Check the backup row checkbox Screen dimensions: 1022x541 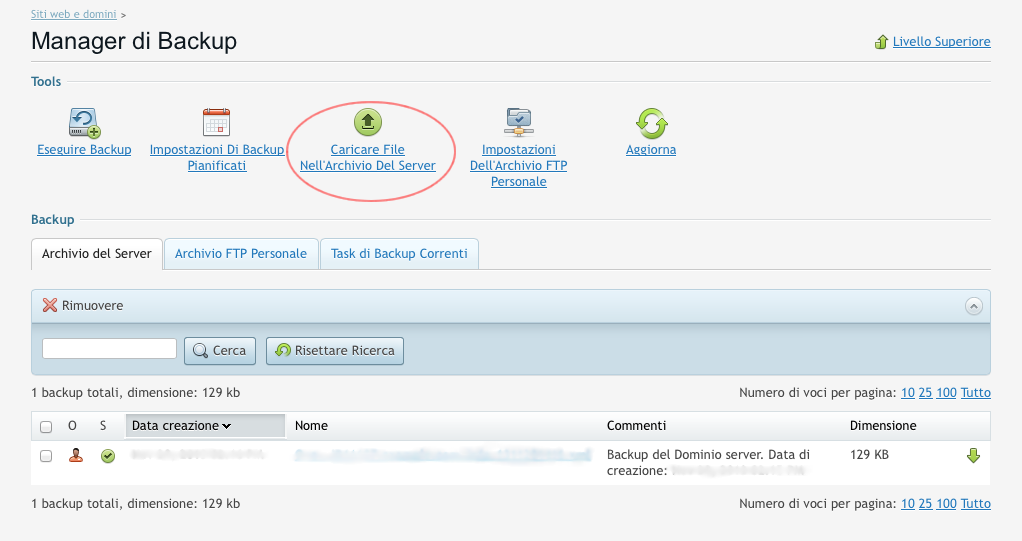[x=46, y=456]
